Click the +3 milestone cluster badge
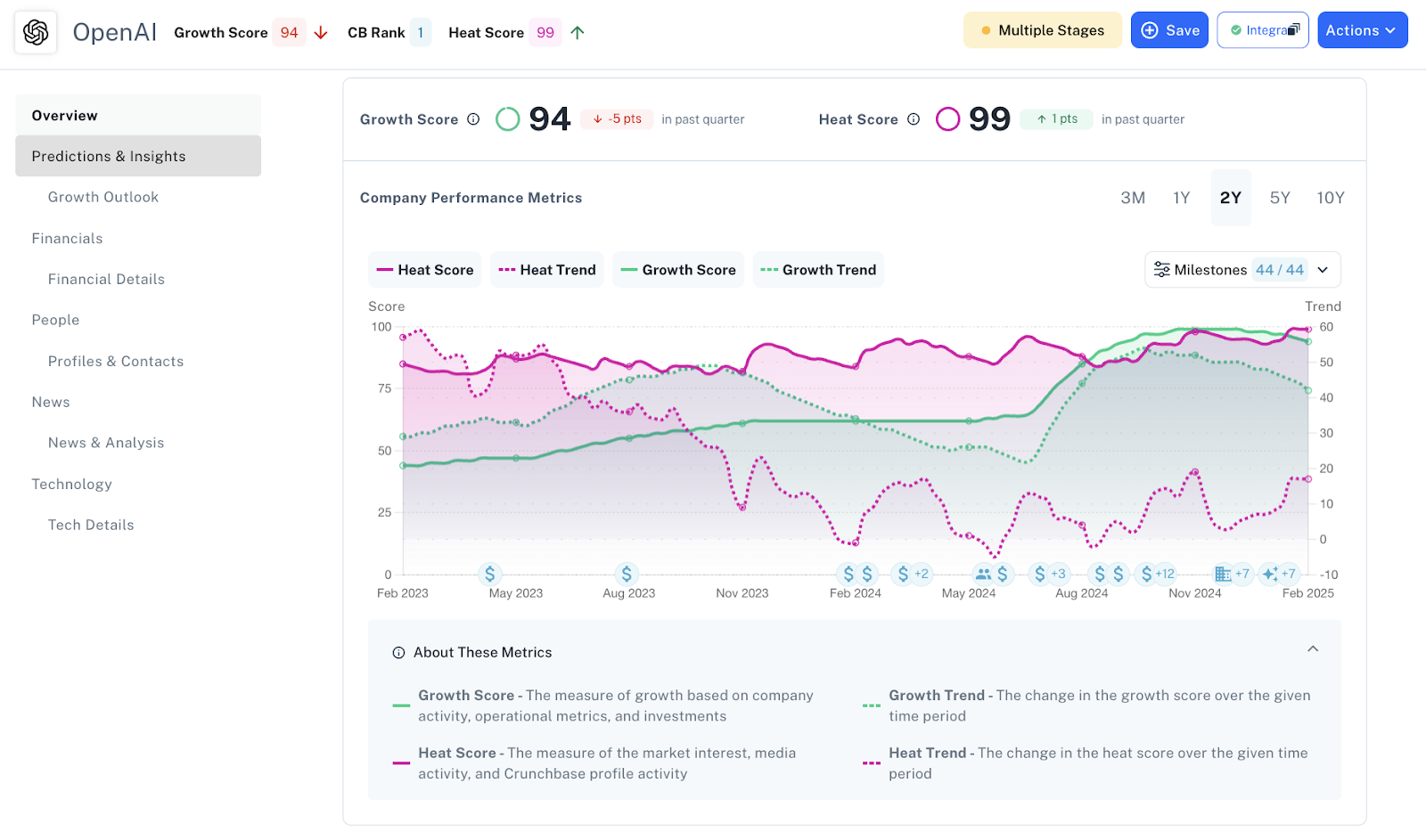Image resolution: width=1426 pixels, height=840 pixels. (x=1058, y=574)
